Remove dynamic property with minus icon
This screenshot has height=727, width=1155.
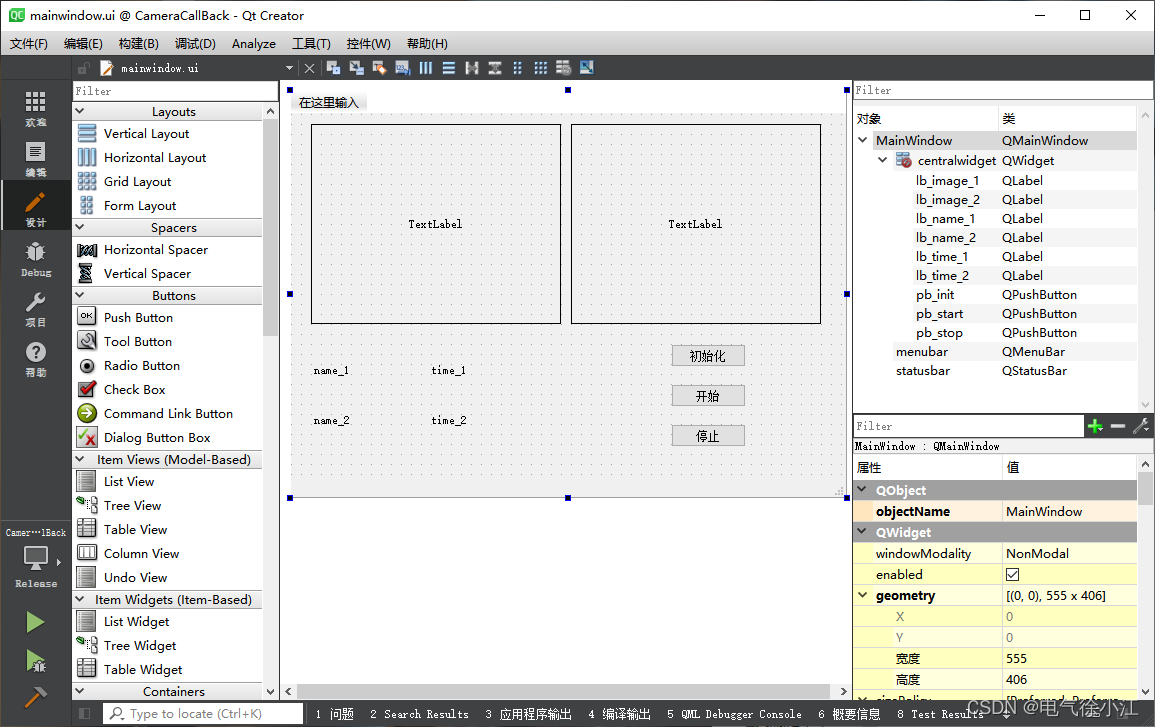coord(1118,426)
